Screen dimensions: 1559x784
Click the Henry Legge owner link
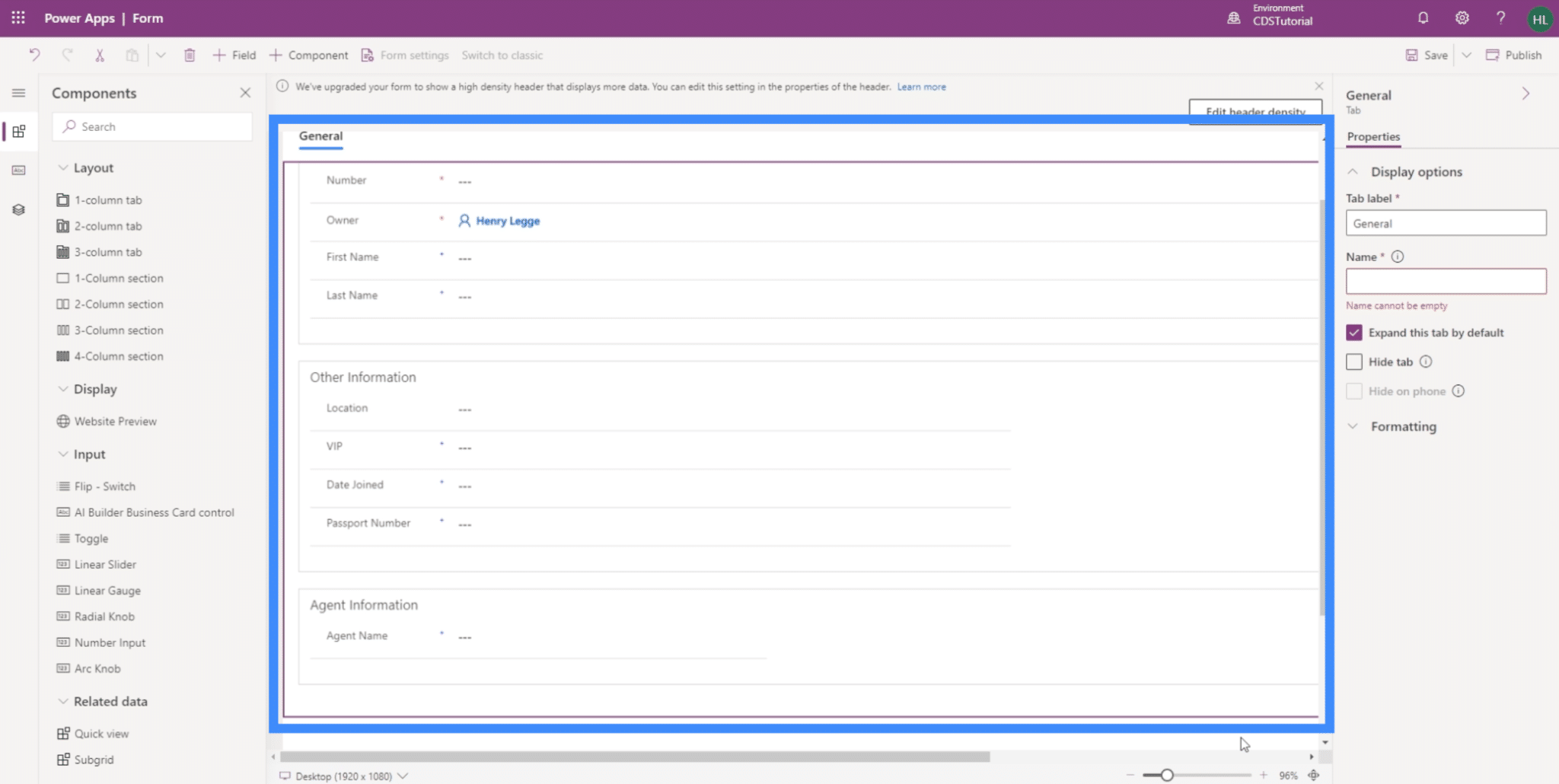pyautogui.click(x=508, y=221)
